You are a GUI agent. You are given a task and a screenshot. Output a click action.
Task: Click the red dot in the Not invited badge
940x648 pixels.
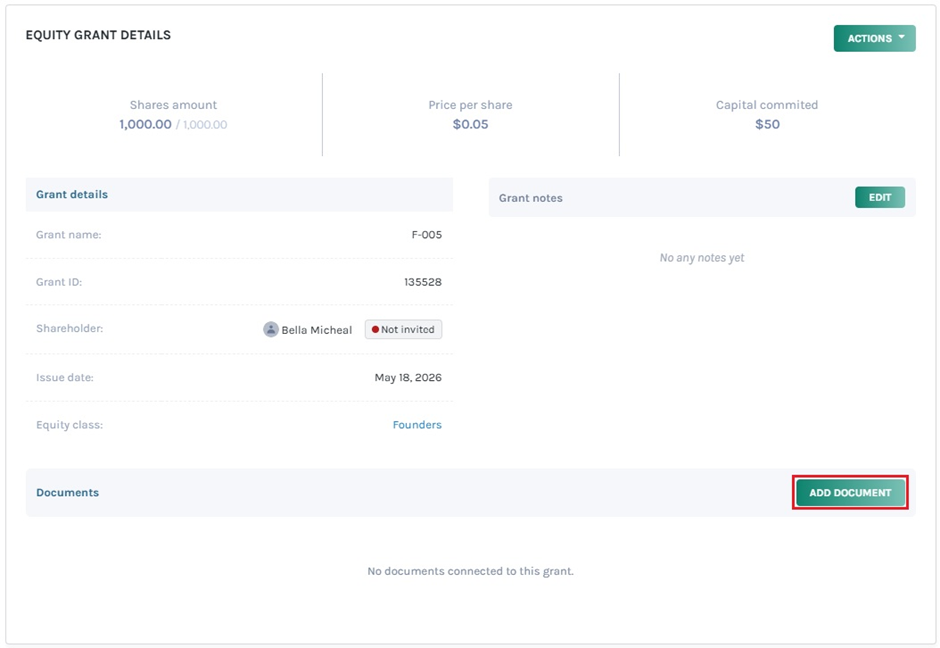point(375,329)
